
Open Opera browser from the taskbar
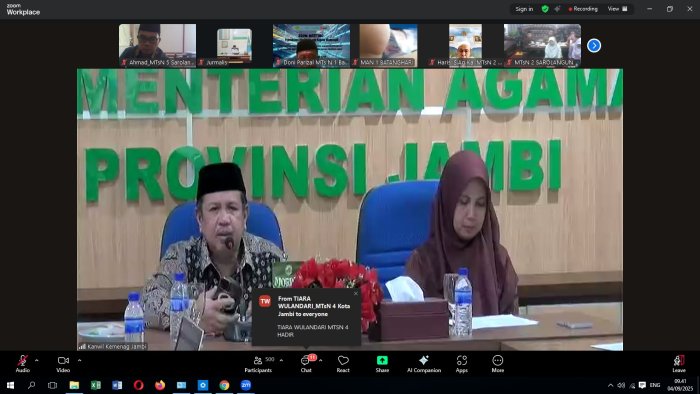138,385
